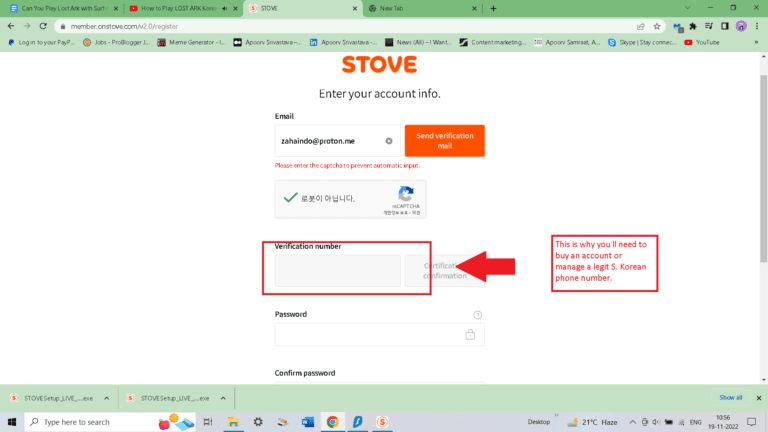The width and height of the screenshot is (768, 432).
Task: Bookmark this page with the star icon
Action: (x=657, y=26)
